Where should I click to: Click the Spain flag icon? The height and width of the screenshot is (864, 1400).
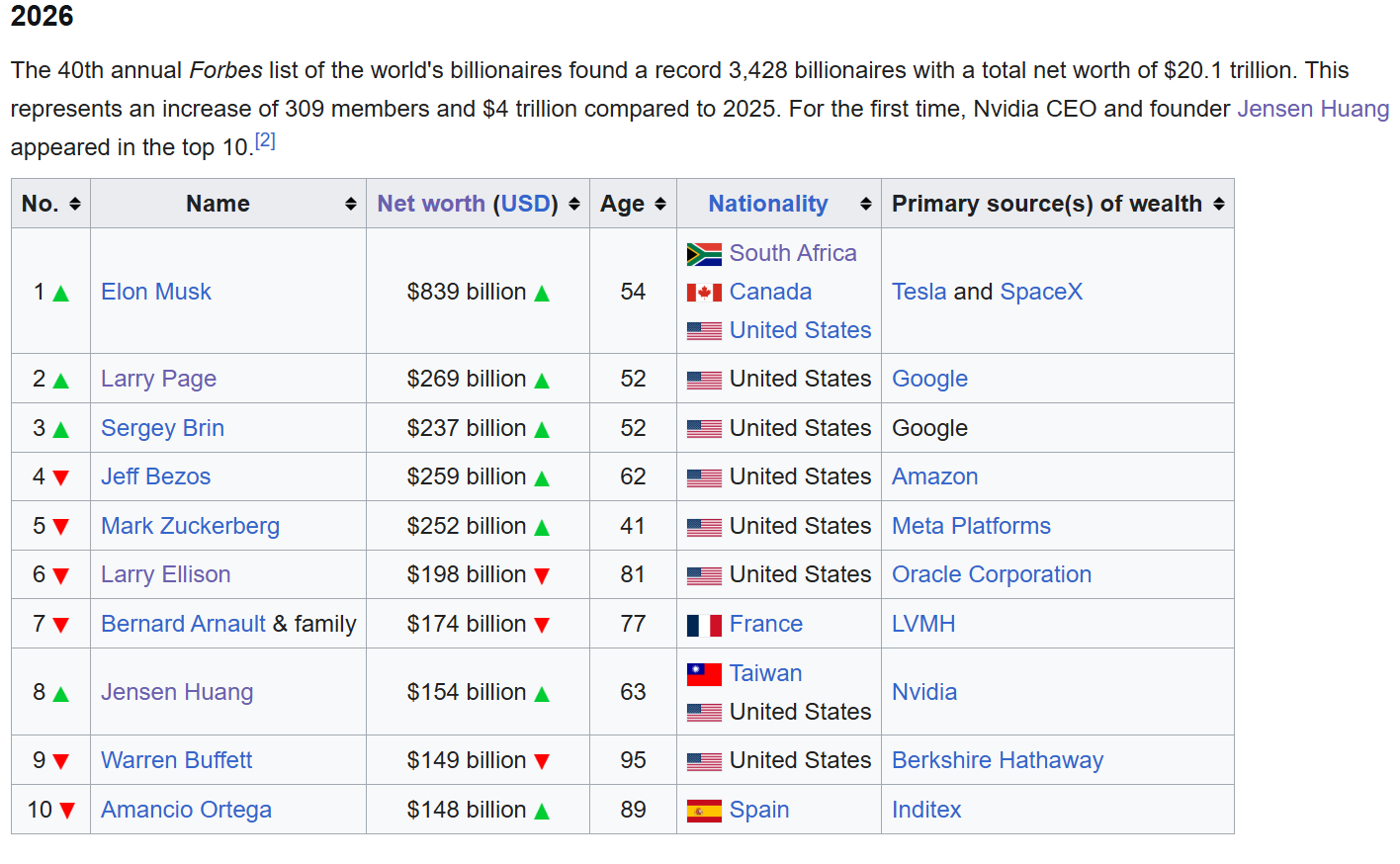[704, 811]
